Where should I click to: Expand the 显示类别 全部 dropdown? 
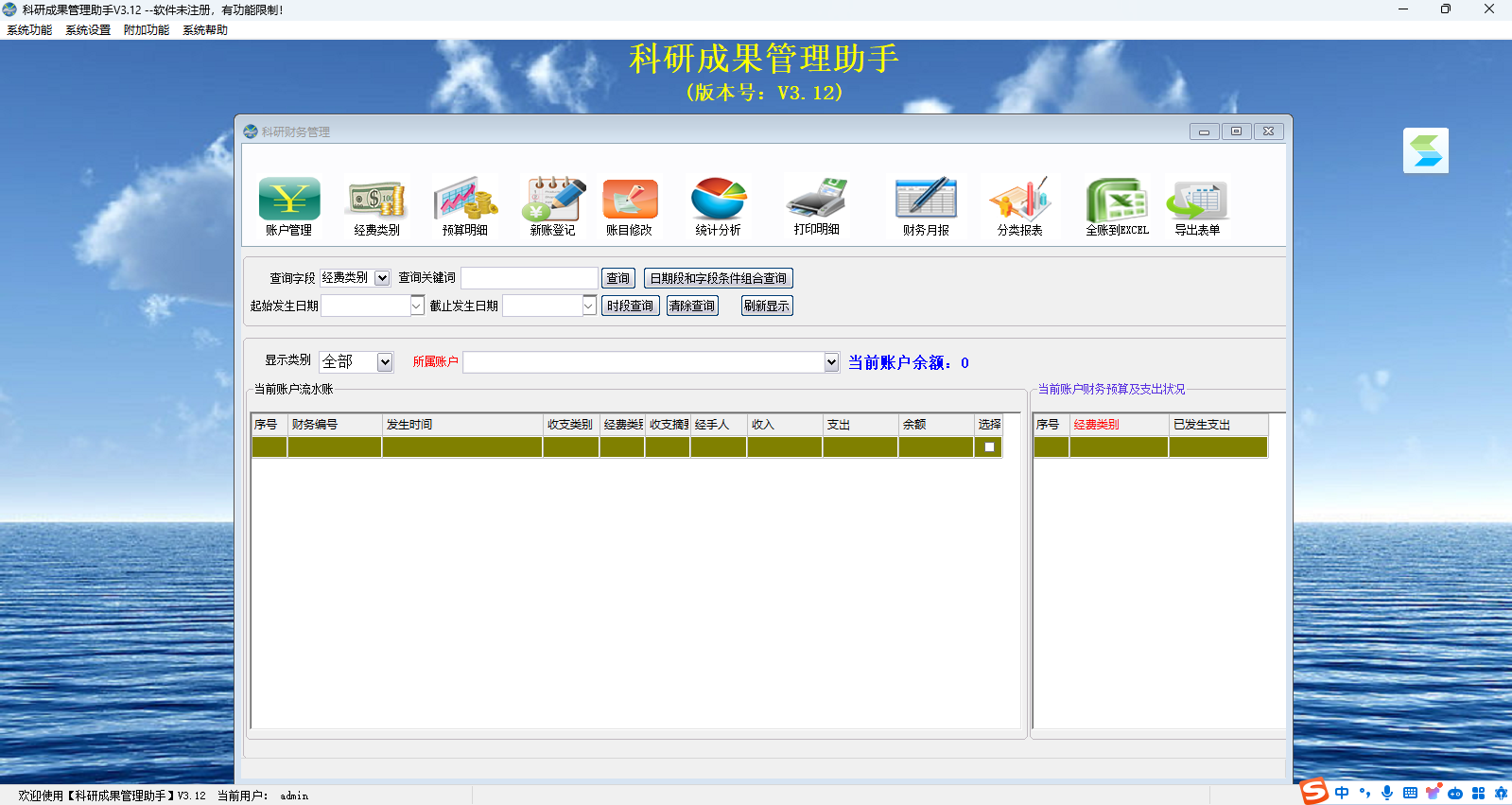coord(385,362)
